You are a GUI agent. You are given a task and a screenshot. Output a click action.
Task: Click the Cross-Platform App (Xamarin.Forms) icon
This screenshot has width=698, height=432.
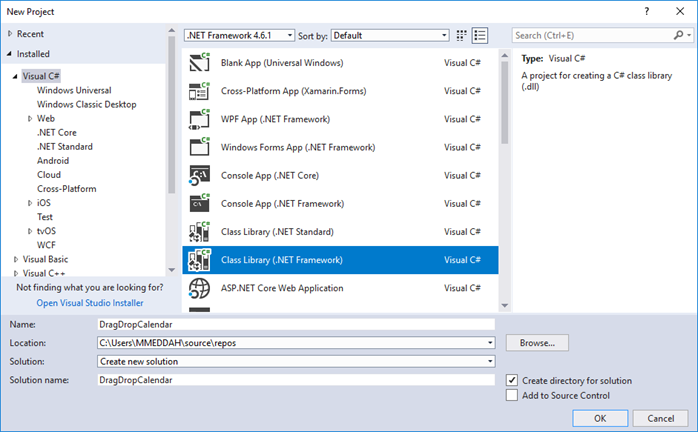click(x=199, y=91)
